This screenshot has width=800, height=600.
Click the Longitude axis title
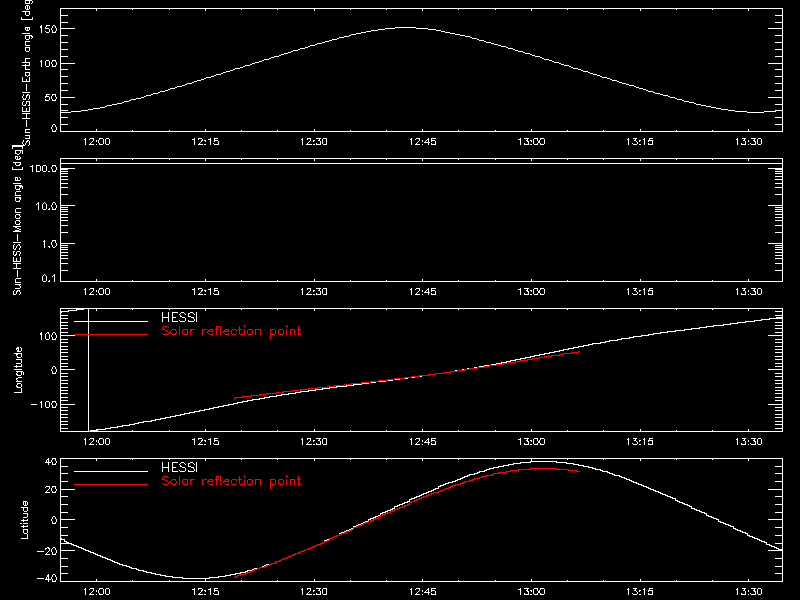tap(18, 369)
